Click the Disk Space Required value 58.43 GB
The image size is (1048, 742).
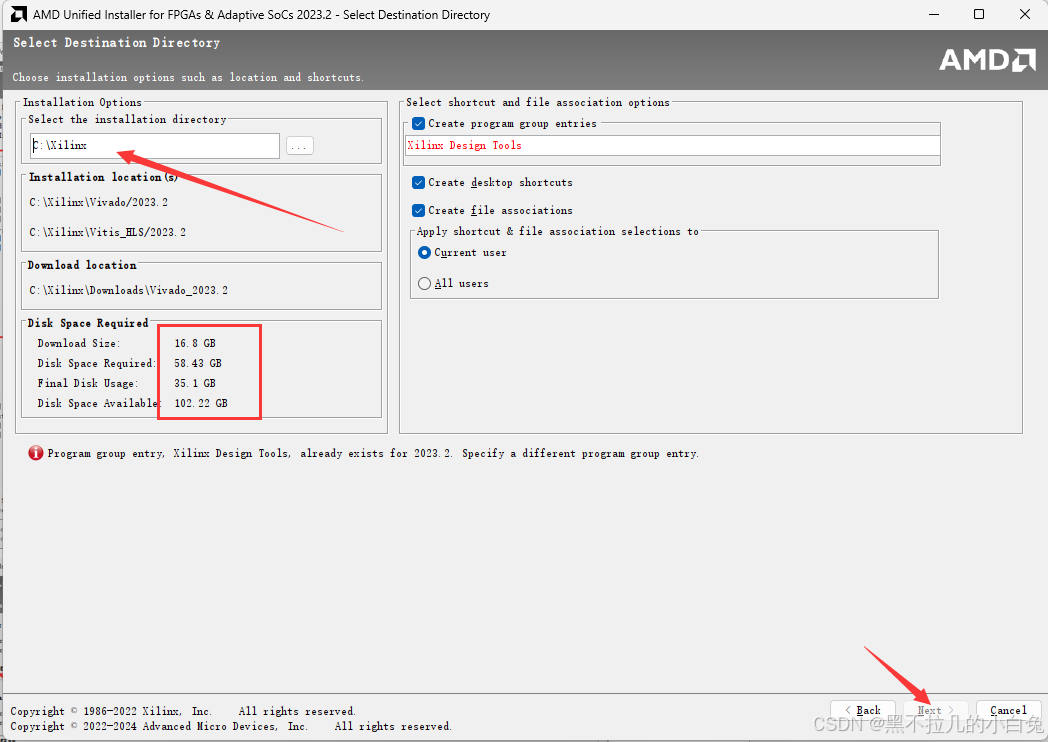point(198,363)
